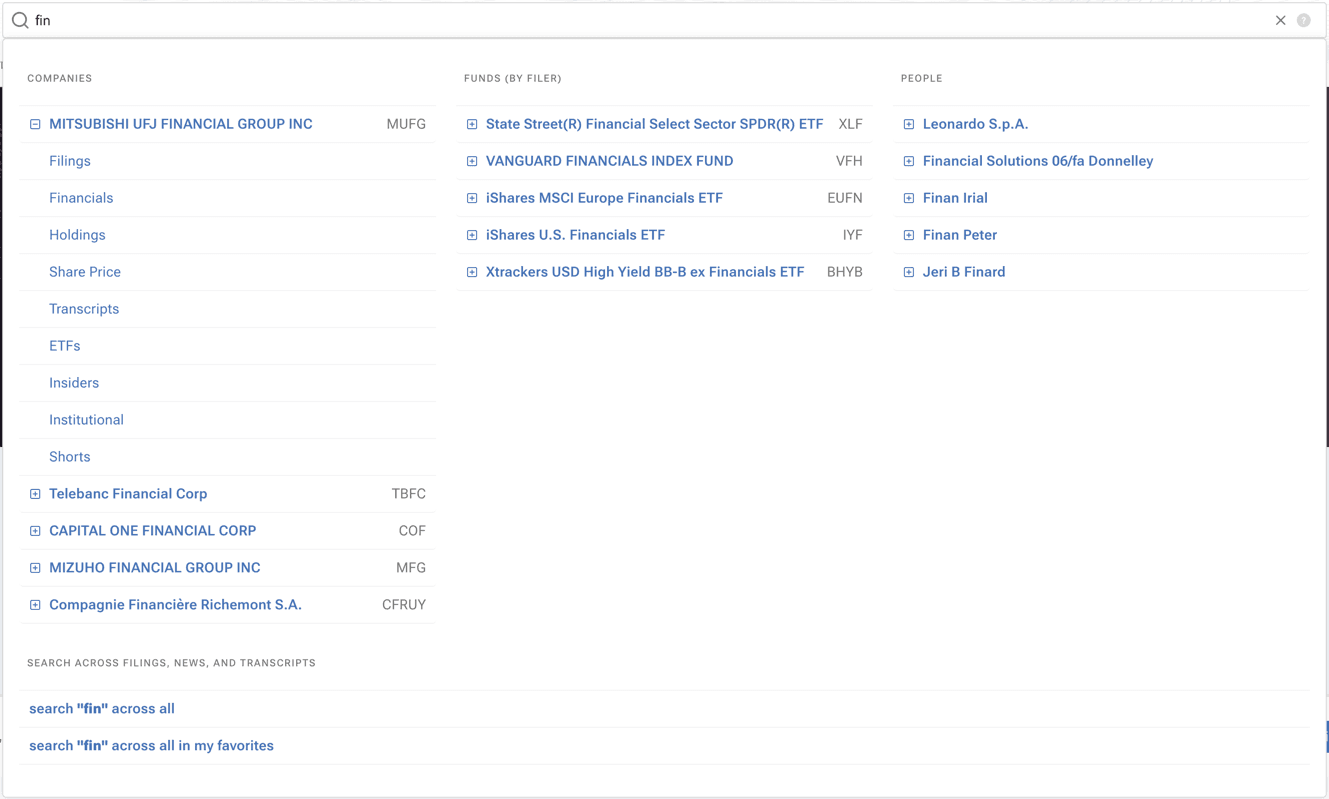Open Jeri B Finard person link

(964, 272)
